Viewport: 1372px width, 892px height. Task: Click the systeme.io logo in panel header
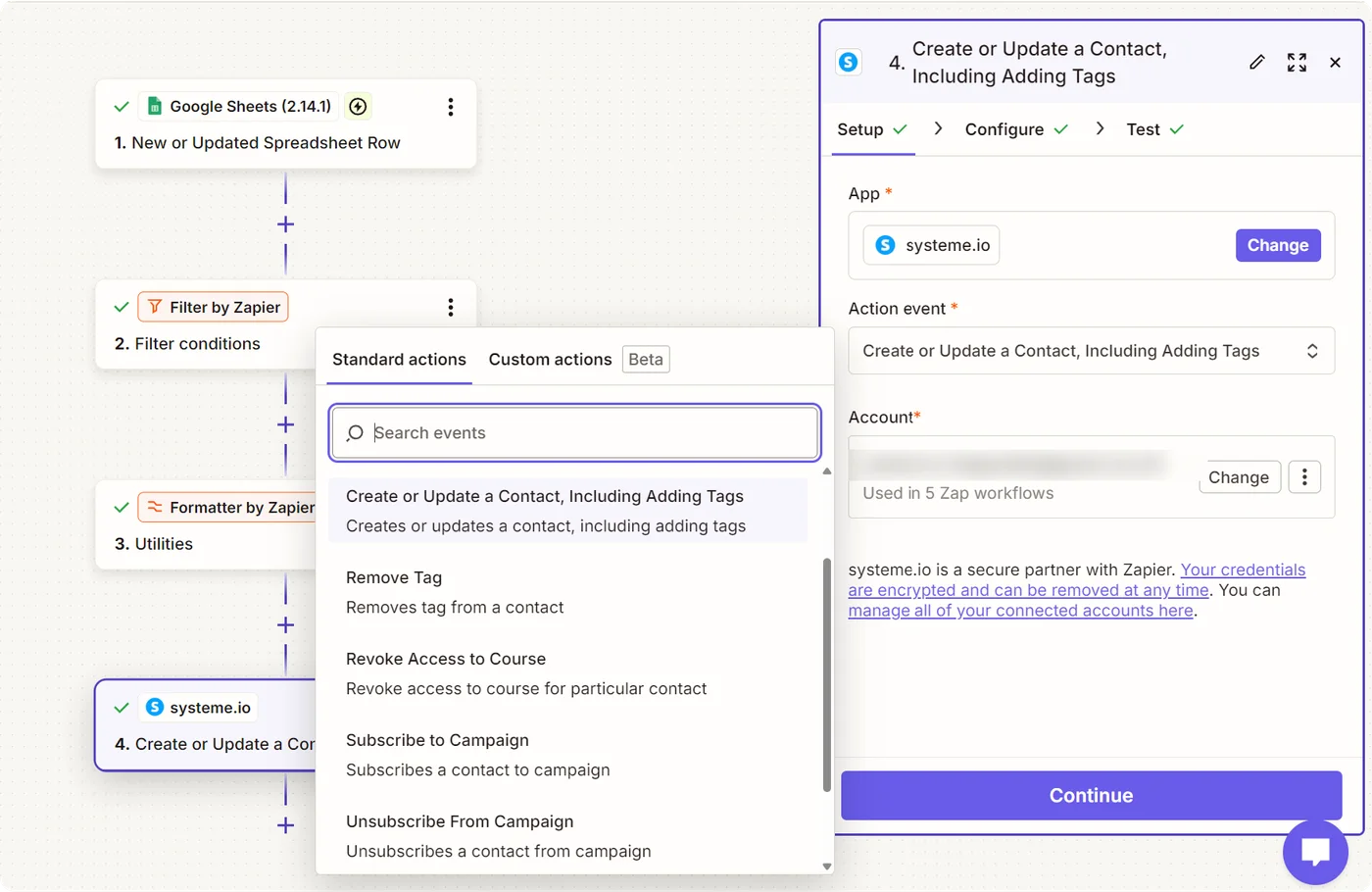[x=849, y=63]
